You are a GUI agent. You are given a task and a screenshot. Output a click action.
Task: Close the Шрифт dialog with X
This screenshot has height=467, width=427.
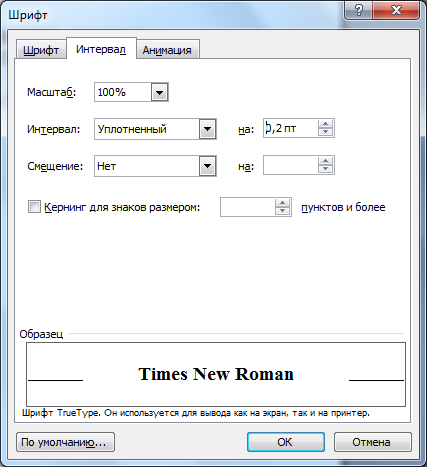396,10
